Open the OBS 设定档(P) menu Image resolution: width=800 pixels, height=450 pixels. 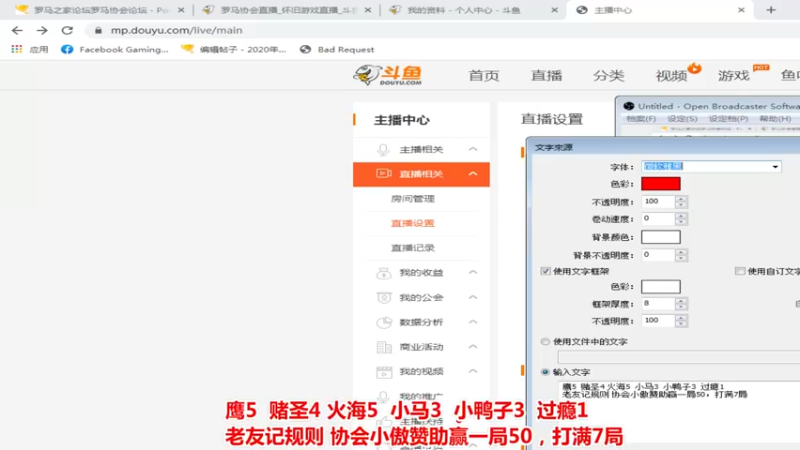pyautogui.click(x=728, y=119)
